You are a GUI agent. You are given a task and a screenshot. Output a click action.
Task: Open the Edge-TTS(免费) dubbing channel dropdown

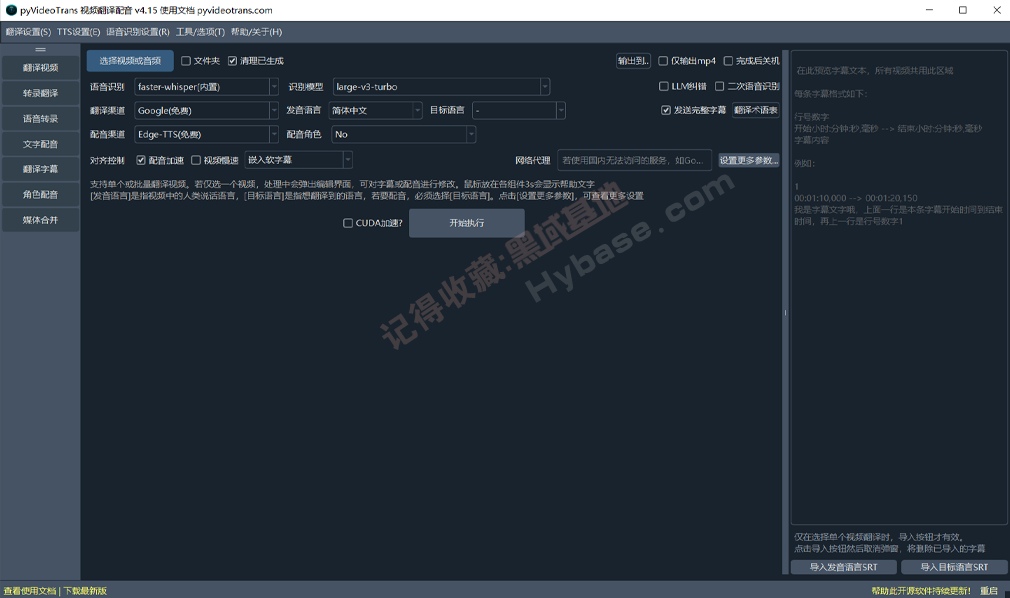[206, 134]
